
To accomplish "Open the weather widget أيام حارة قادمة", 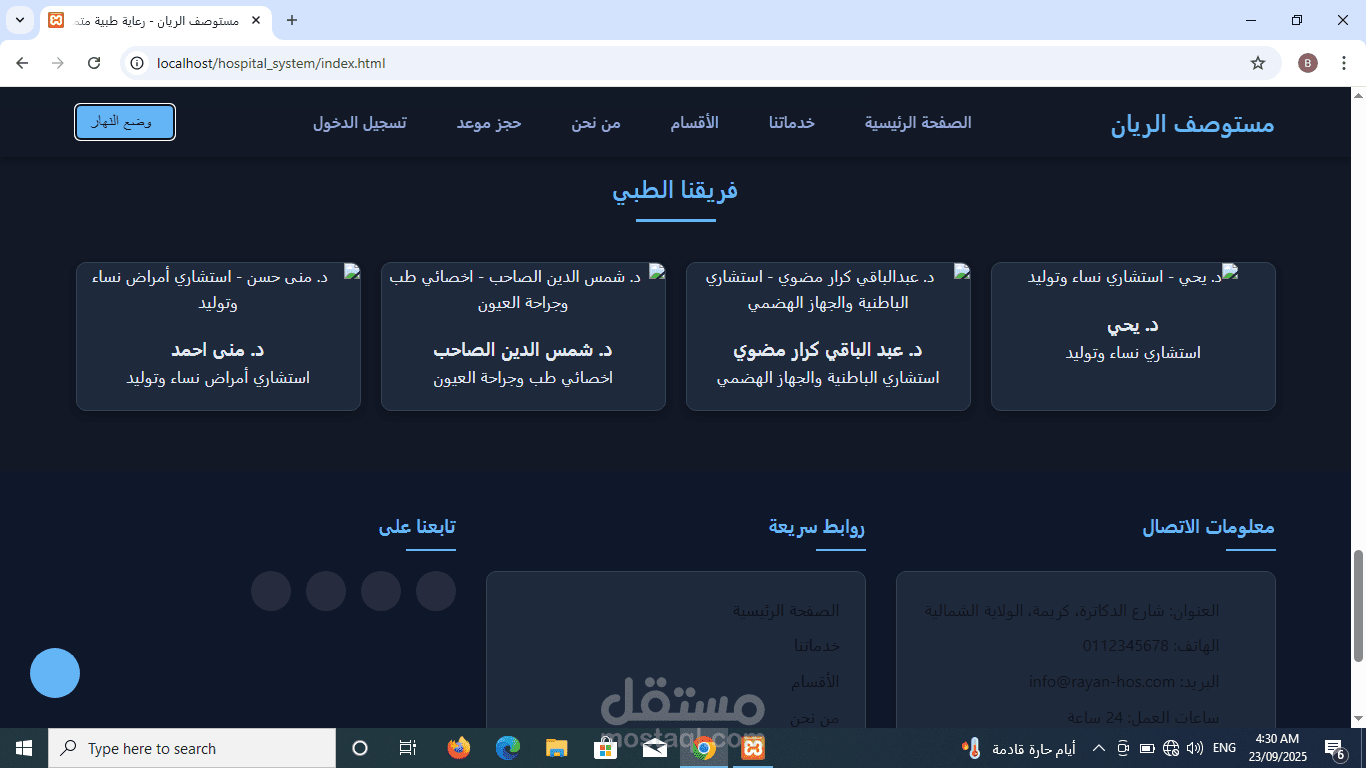I will click(1020, 748).
